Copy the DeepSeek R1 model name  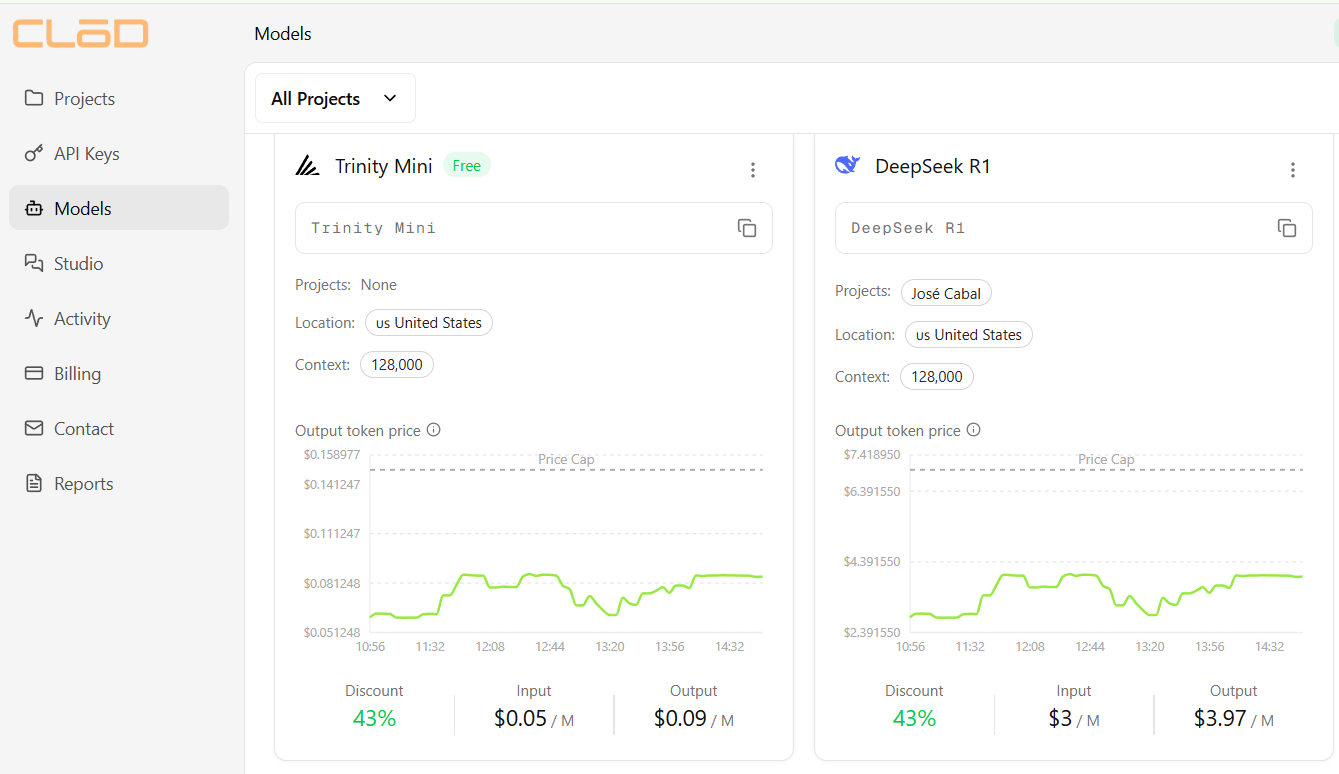[1286, 227]
